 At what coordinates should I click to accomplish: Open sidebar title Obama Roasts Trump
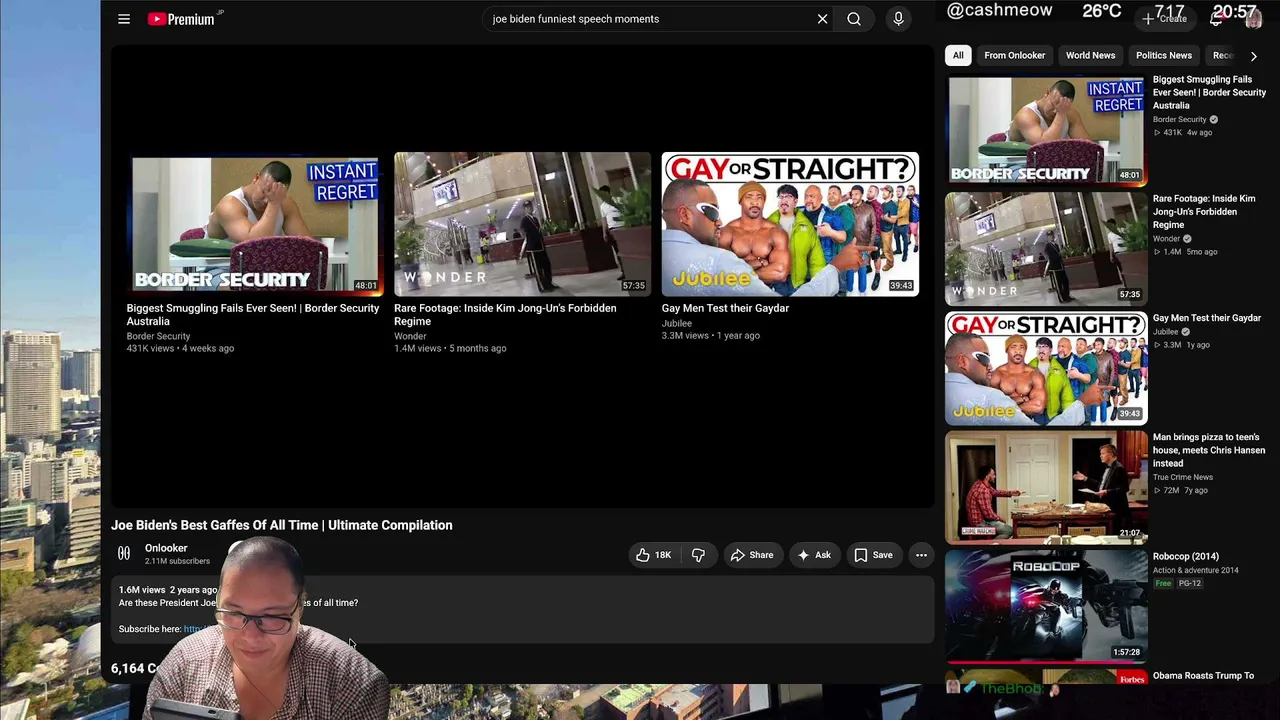(x=1203, y=676)
